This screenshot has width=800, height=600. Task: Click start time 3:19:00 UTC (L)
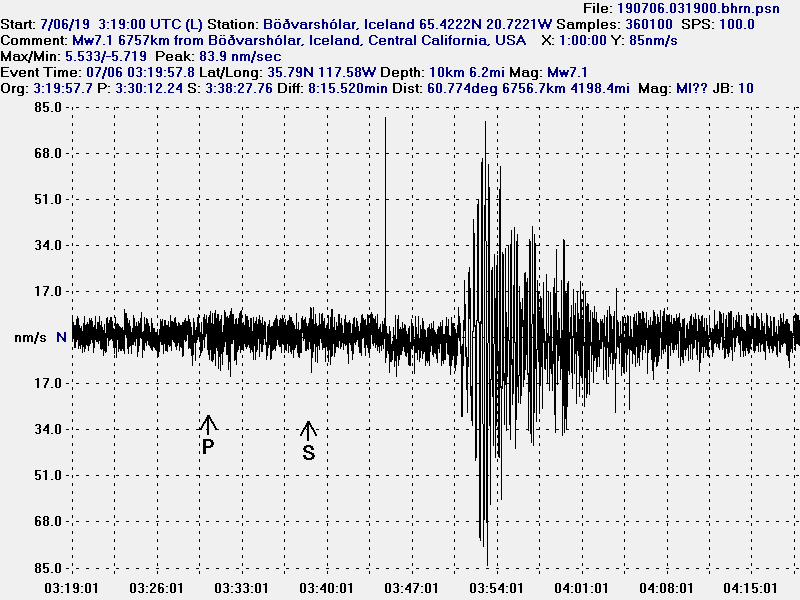point(151,24)
